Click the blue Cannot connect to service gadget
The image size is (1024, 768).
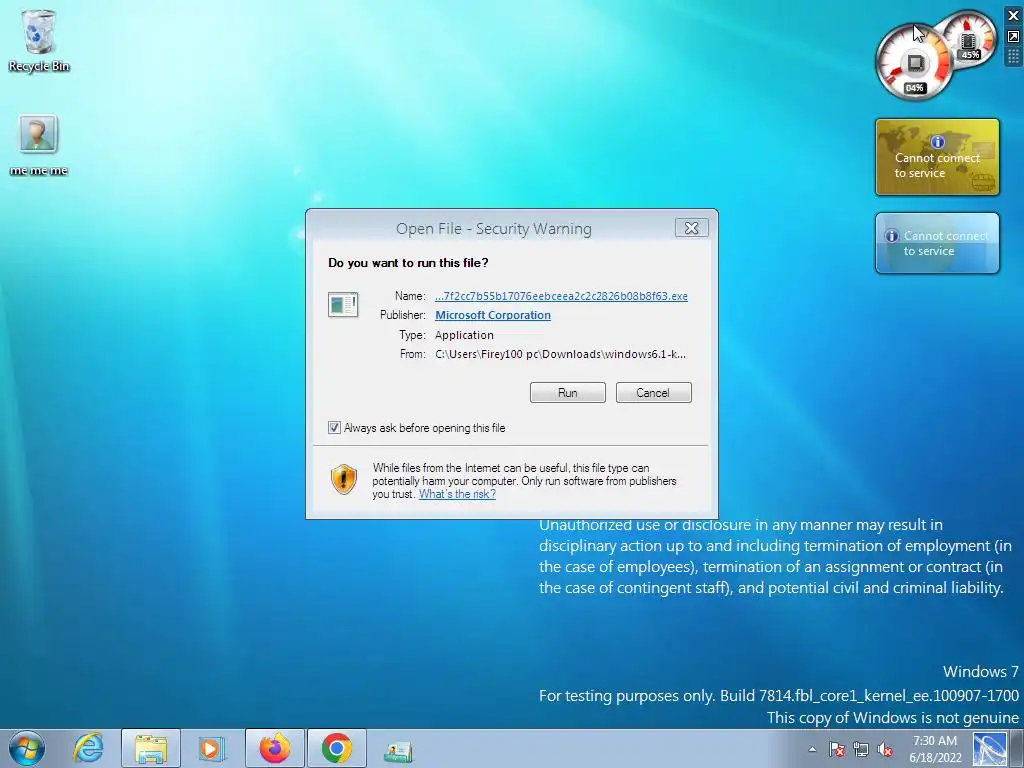tap(937, 243)
